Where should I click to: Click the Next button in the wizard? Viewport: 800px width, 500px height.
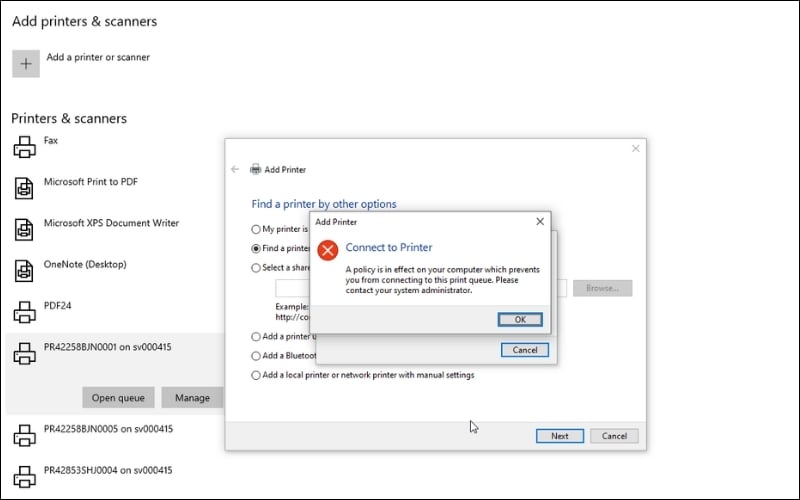pyautogui.click(x=559, y=436)
